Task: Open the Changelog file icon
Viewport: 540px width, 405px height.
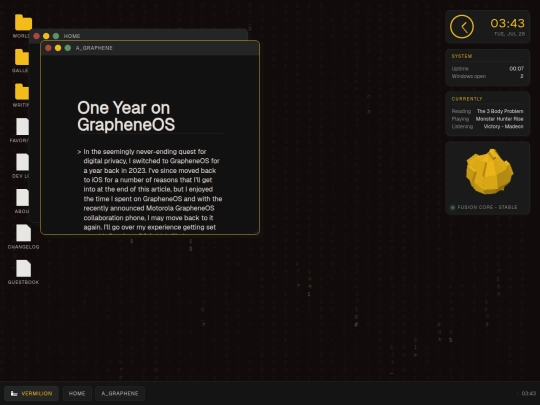Action: (23, 233)
